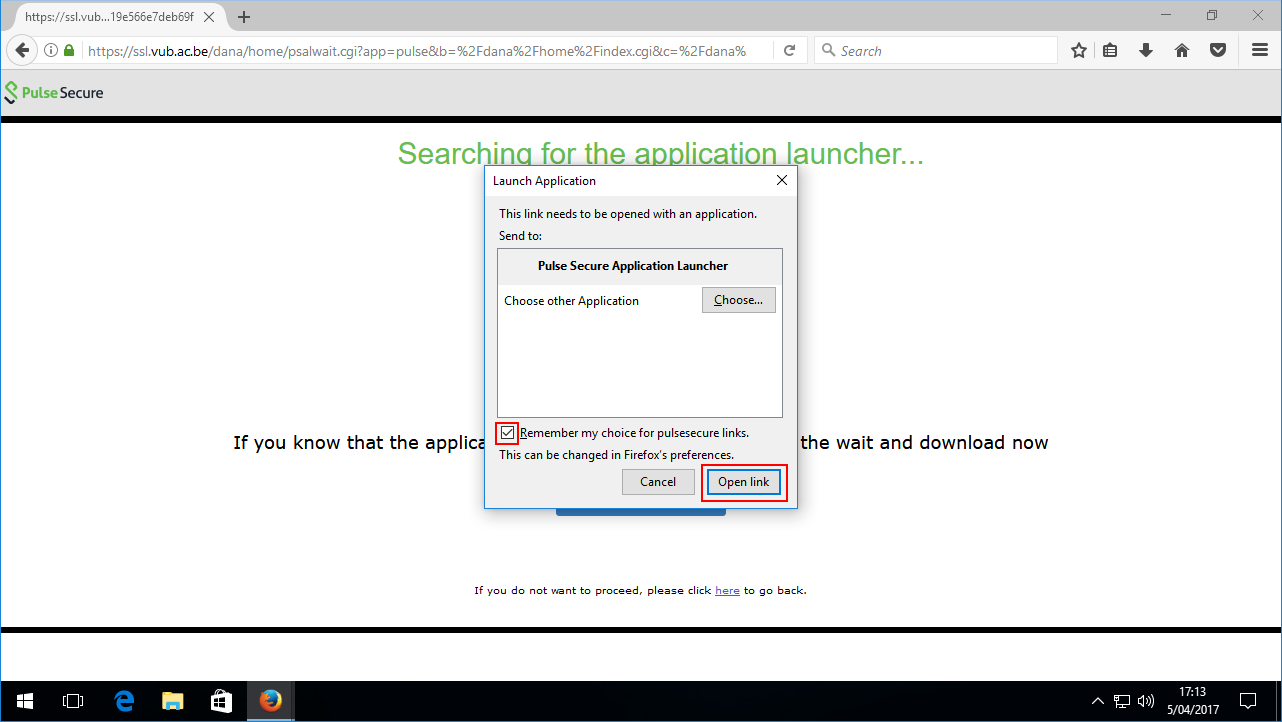This screenshot has height=722, width=1282.
Task: Click the search magnifier icon in the Search box
Action: pyautogui.click(x=828, y=50)
